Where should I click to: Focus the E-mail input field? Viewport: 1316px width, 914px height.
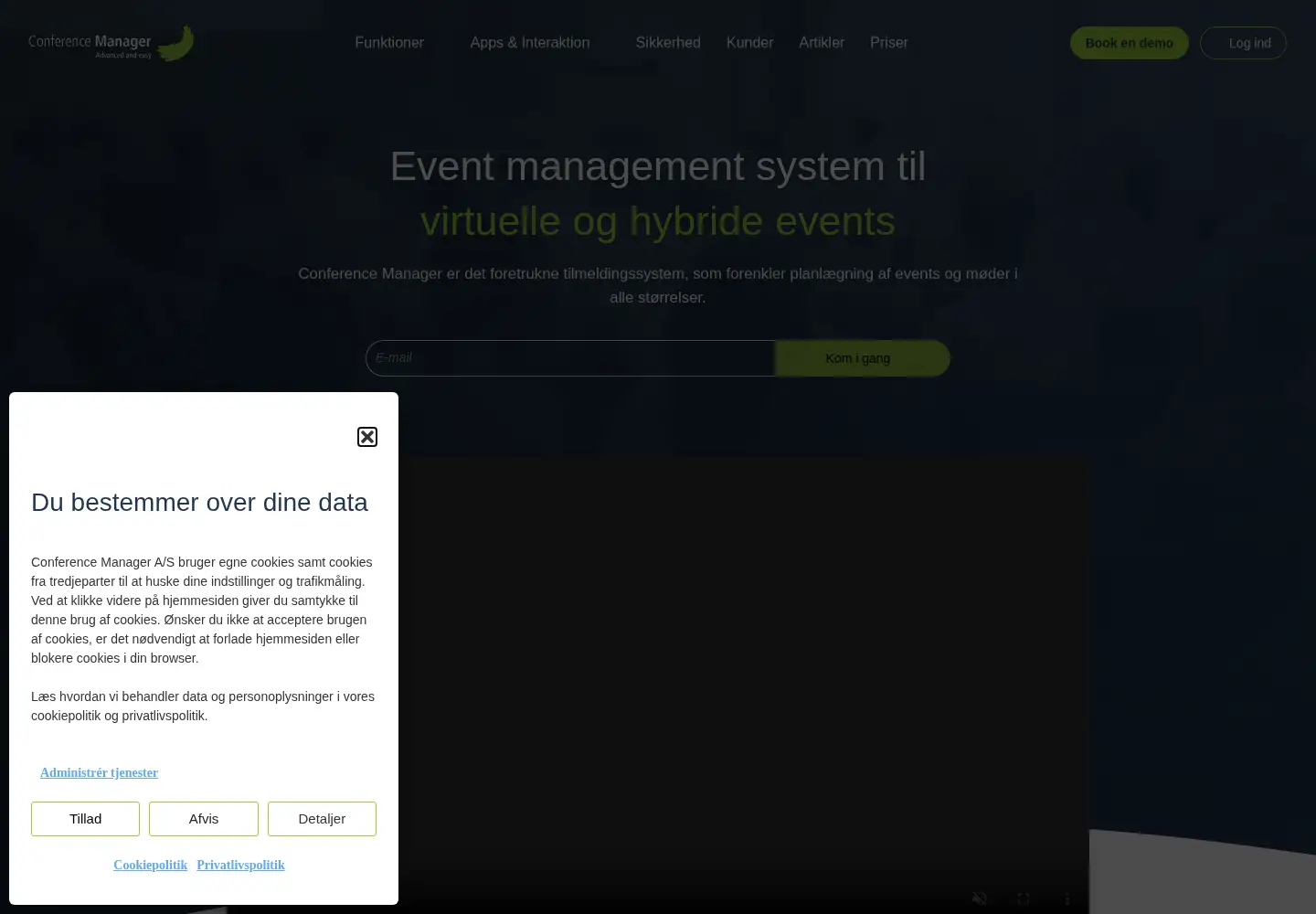coord(570,358)
